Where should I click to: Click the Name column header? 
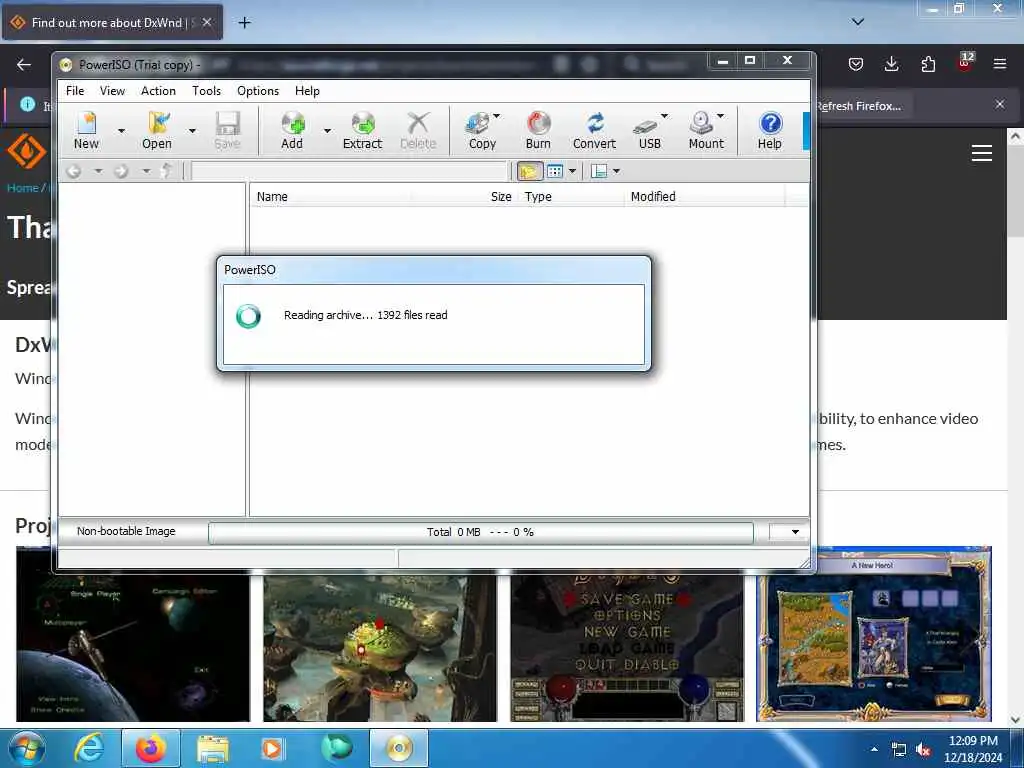point(330,197)
